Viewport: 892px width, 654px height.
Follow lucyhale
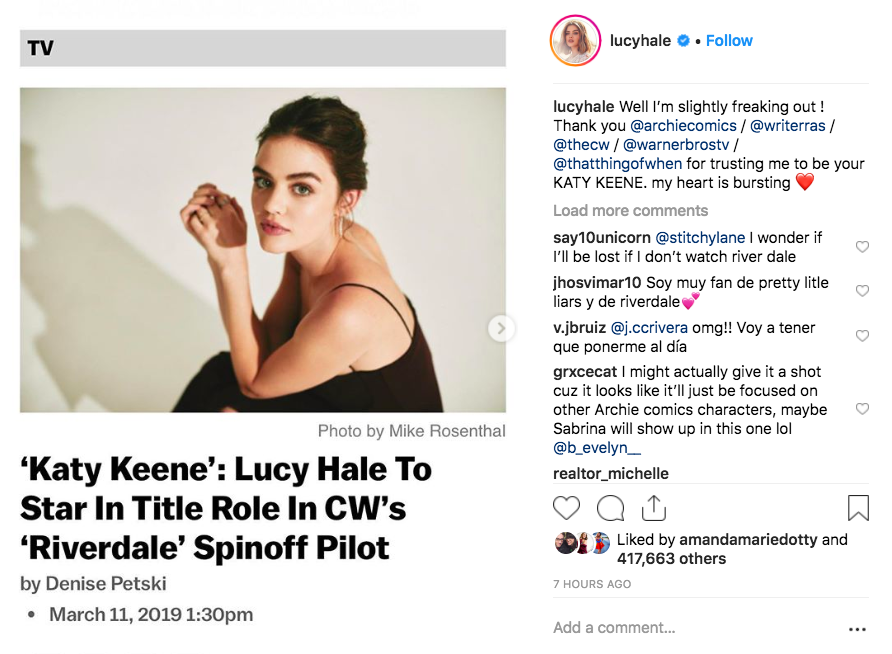point(729,41)
